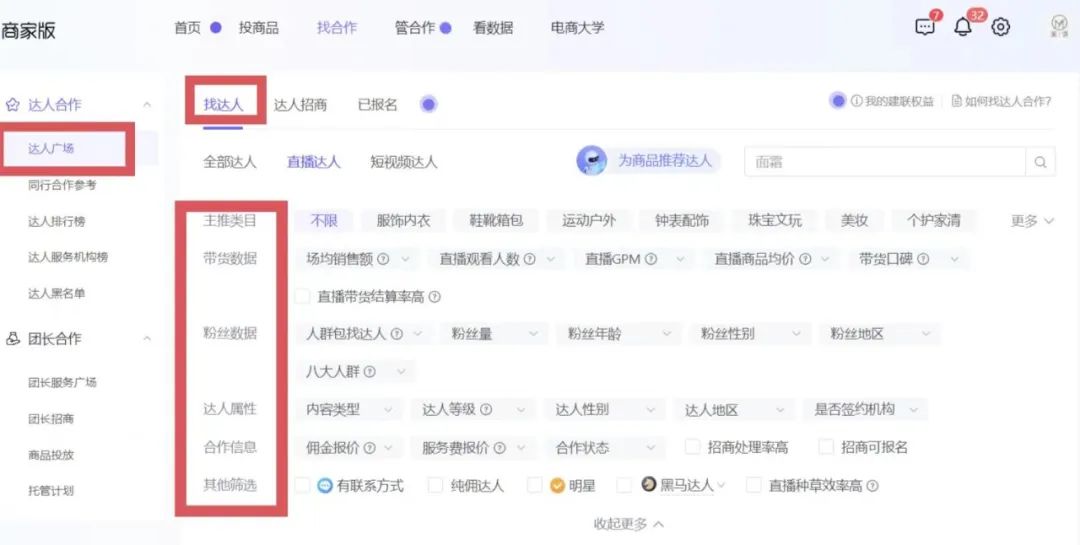Image resolution: width=1080 pixels, height=545 pixels.
Task: Select the 短视频达人 filter tab
Action: 404,162
